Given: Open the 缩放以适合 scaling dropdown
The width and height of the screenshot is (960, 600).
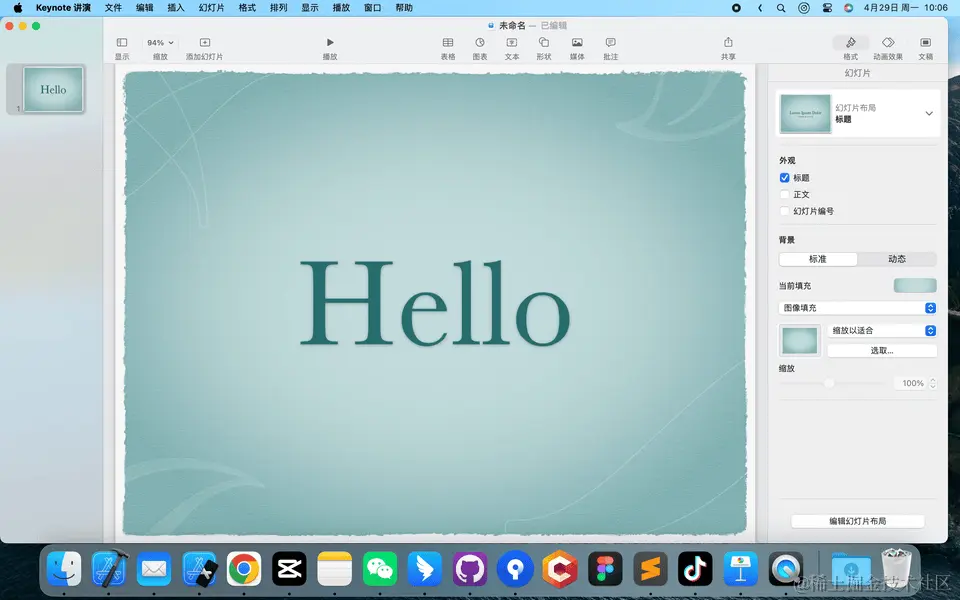Looking at the screenshot, I should point(882,331).
